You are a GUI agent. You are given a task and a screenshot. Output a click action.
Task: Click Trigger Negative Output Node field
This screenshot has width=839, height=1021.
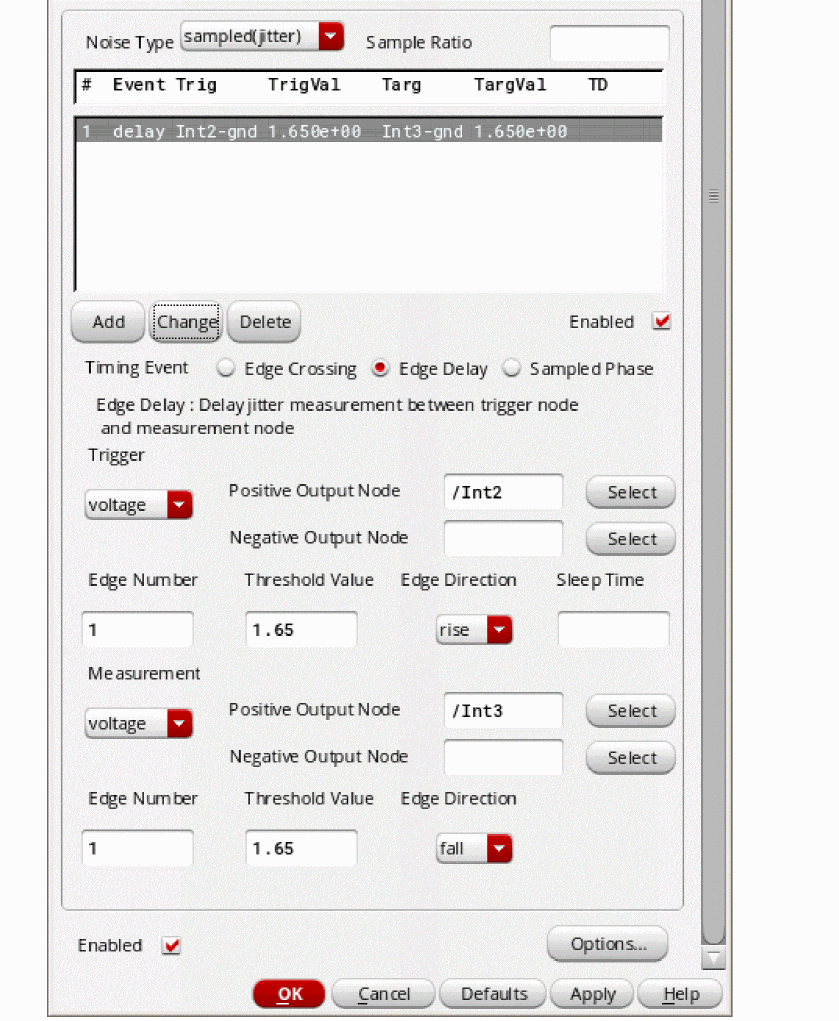[503, 538]
